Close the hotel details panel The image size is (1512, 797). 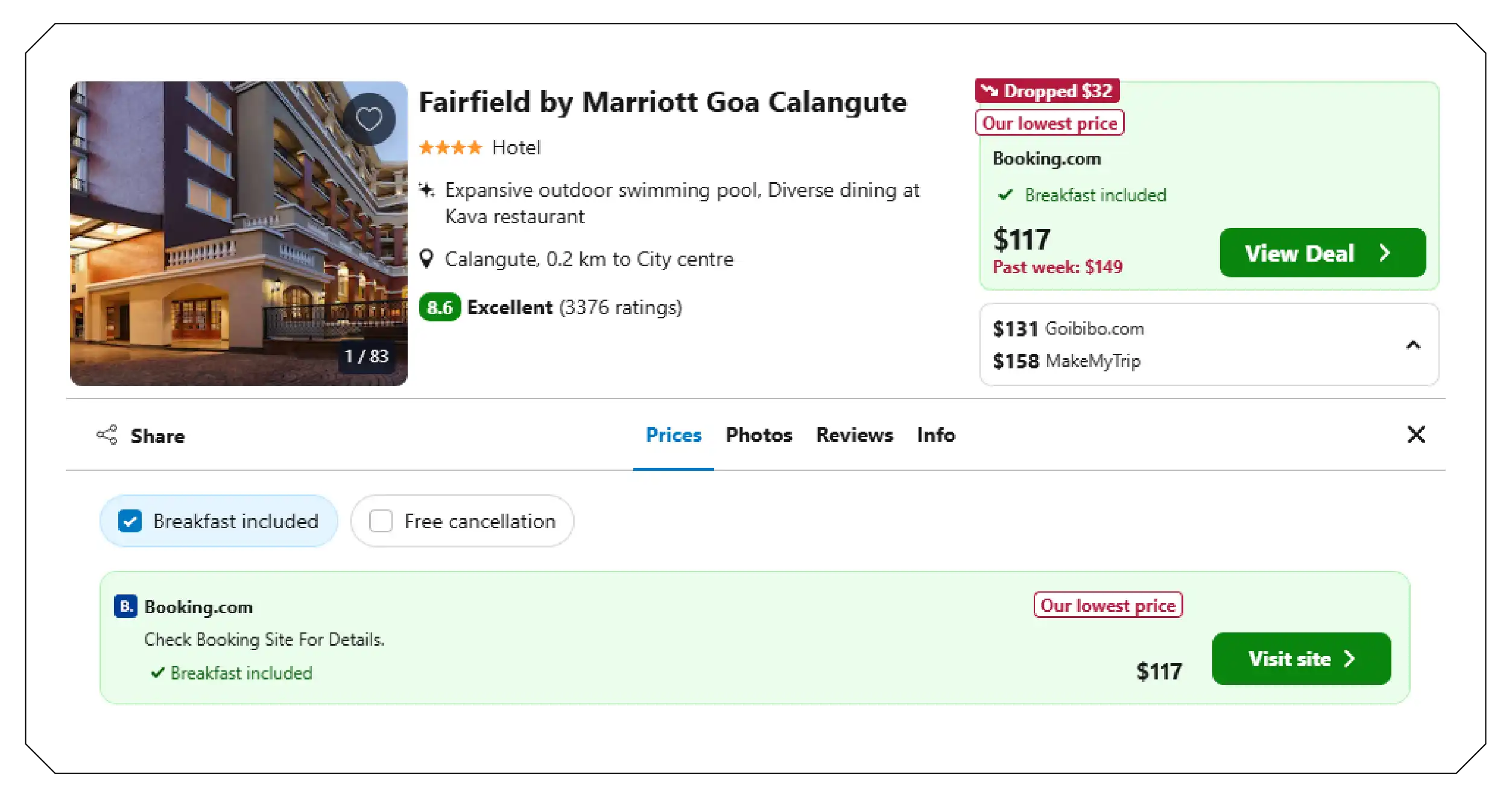pyautogui.click(x=1416, y=434)
